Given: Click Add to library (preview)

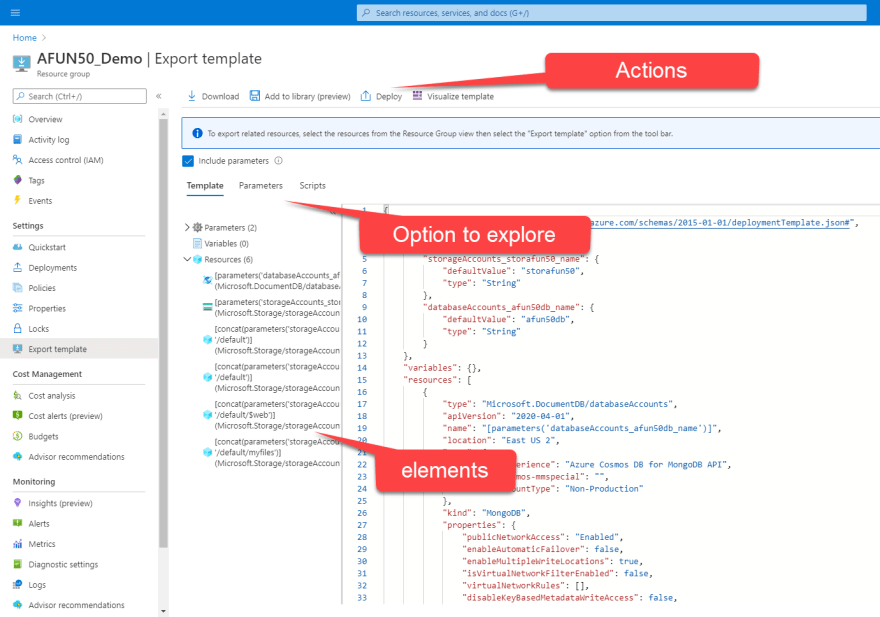Looking at the screenshot, I should 308,97.
